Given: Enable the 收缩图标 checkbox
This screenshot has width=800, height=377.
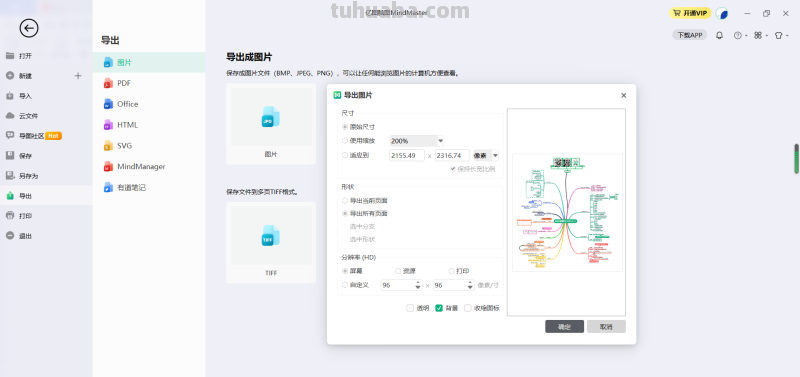Looking at the screenshot, I should pyautogui.click(x=468, y=308).
